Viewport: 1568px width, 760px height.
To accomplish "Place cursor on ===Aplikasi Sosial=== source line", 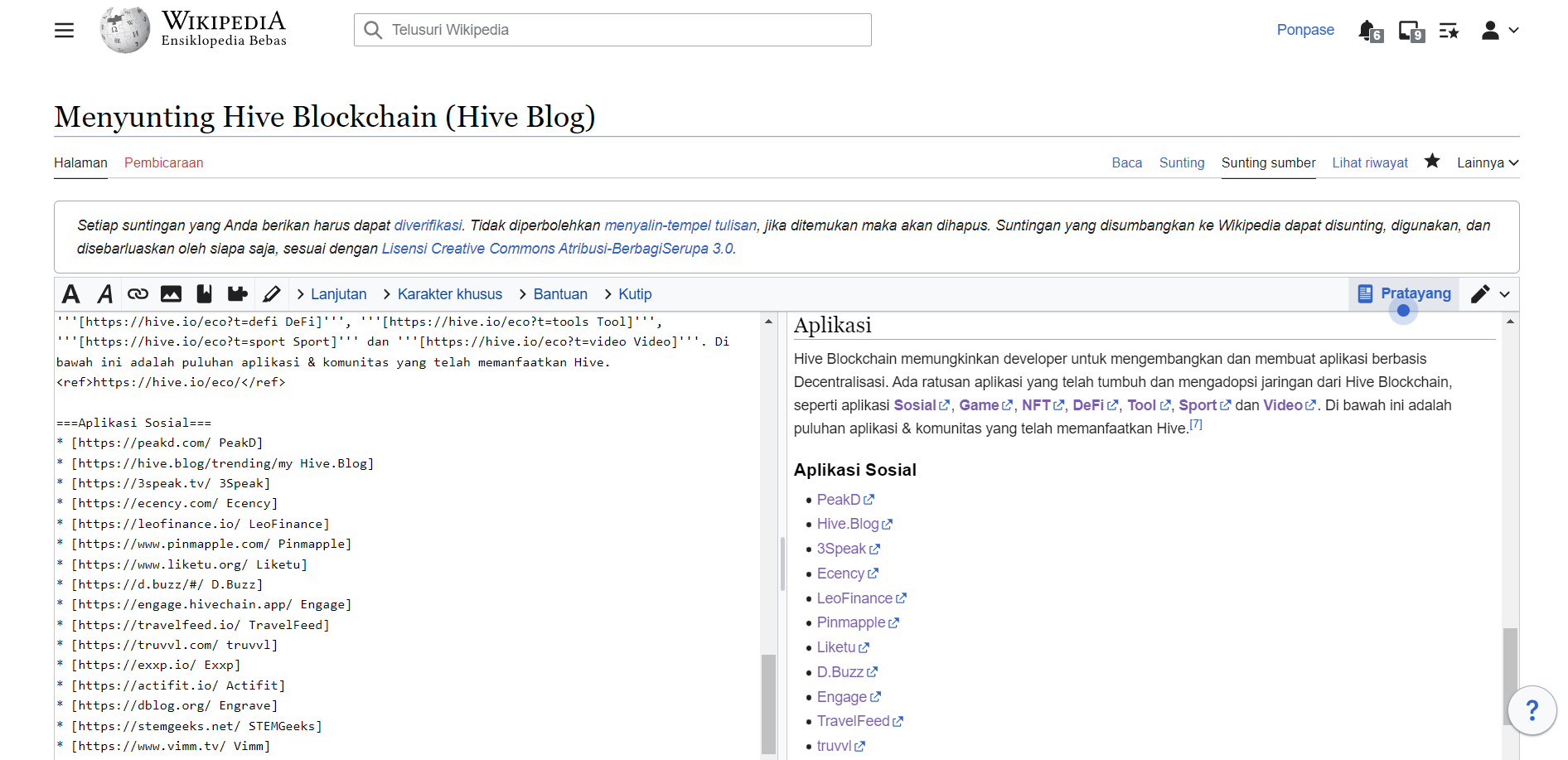I will tap(133, 423).
